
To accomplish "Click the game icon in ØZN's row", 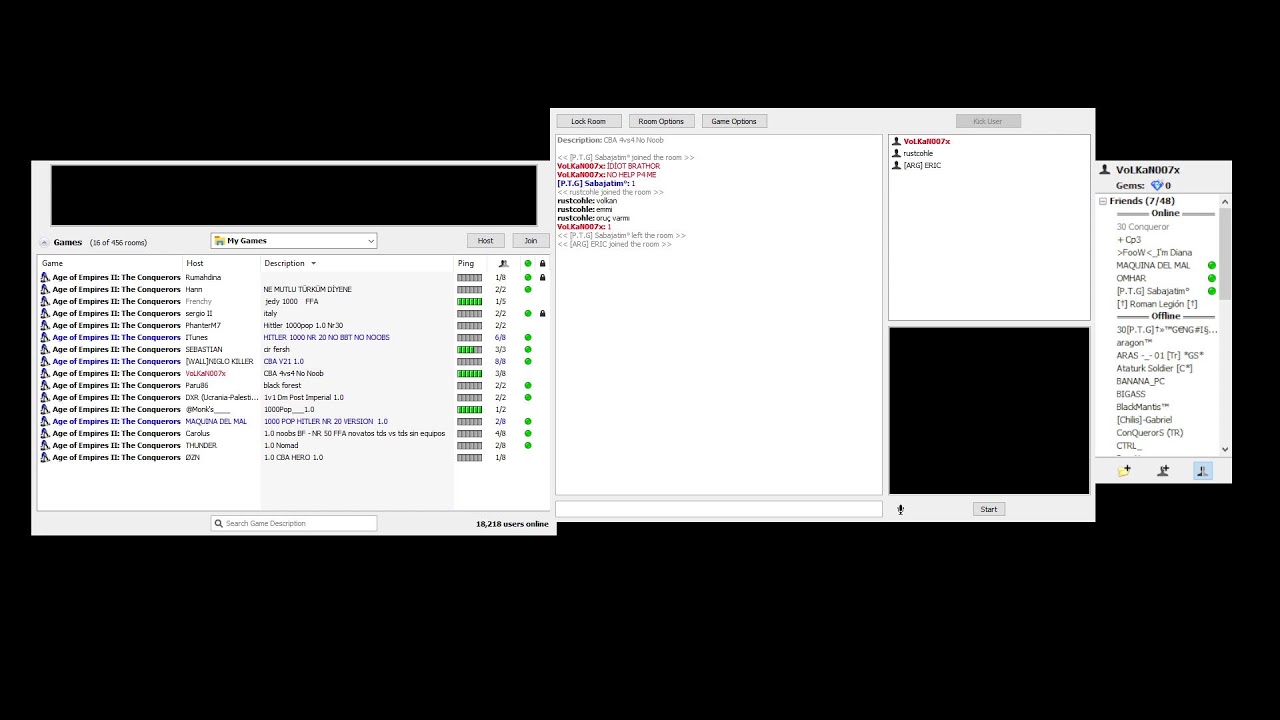I will point(45,457).
